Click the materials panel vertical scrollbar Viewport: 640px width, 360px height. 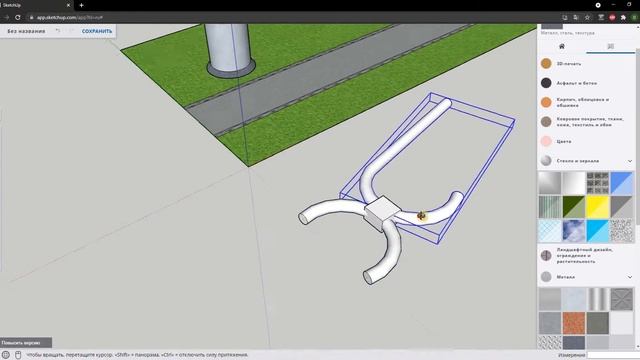[x=638, y=137]
